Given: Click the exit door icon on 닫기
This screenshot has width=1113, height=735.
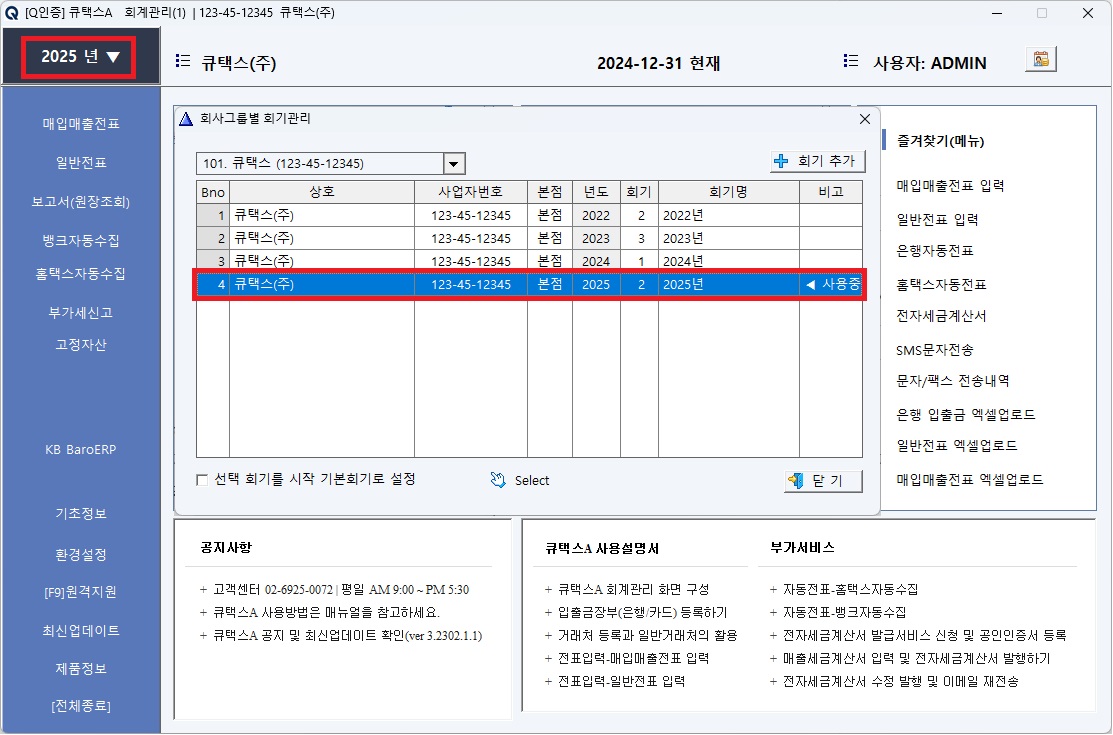Looking at the screenshot, I should pyautogui.click(x=796, y=481).
